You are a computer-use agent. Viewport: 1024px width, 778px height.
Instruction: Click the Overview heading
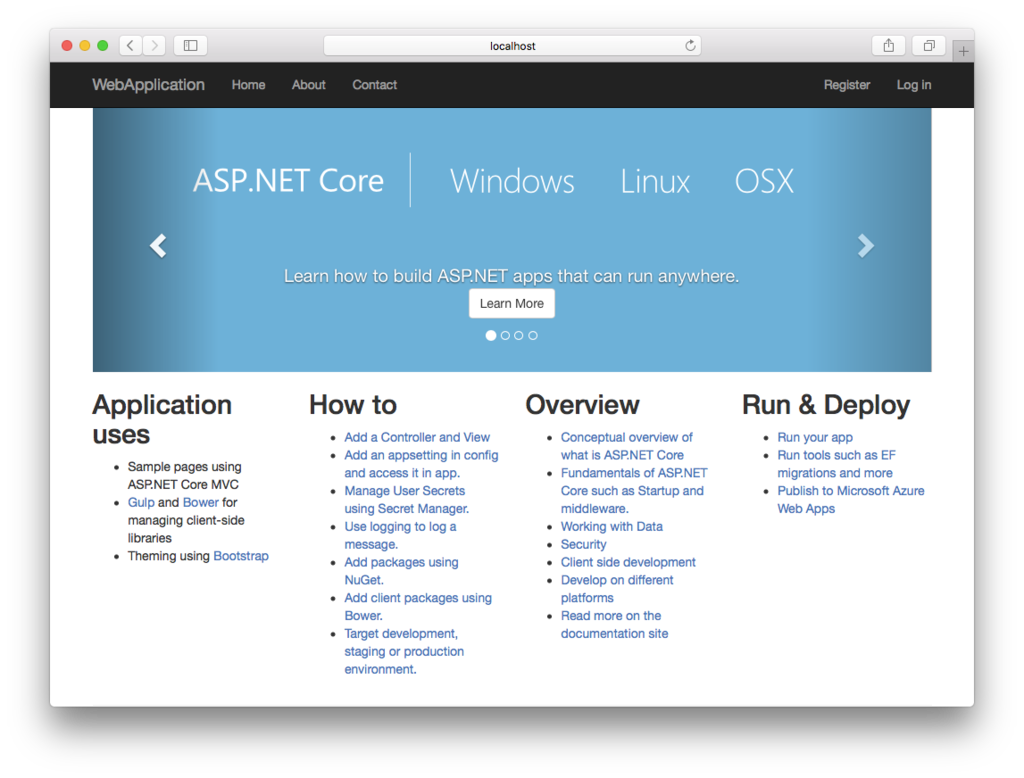click(583, 405)
